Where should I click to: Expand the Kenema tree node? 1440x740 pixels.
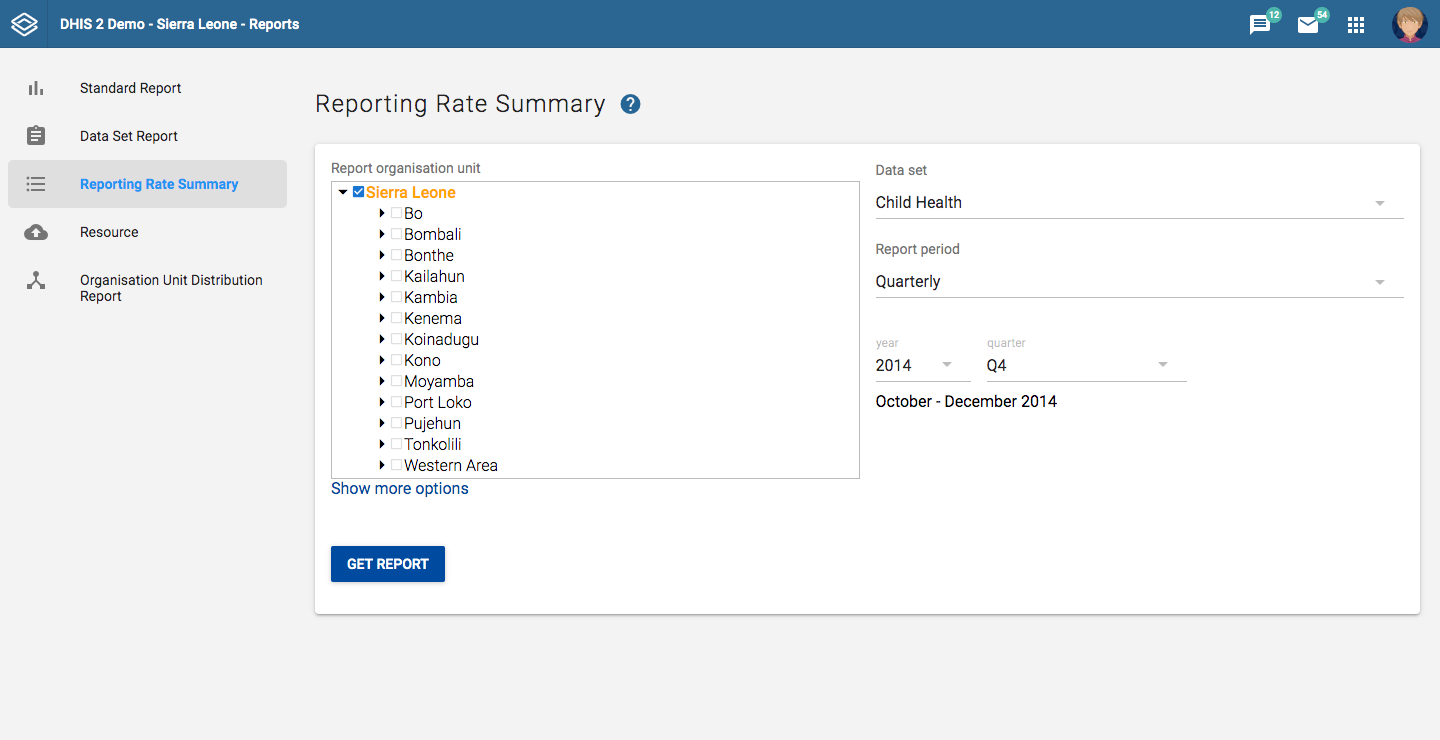coord(382,318)
